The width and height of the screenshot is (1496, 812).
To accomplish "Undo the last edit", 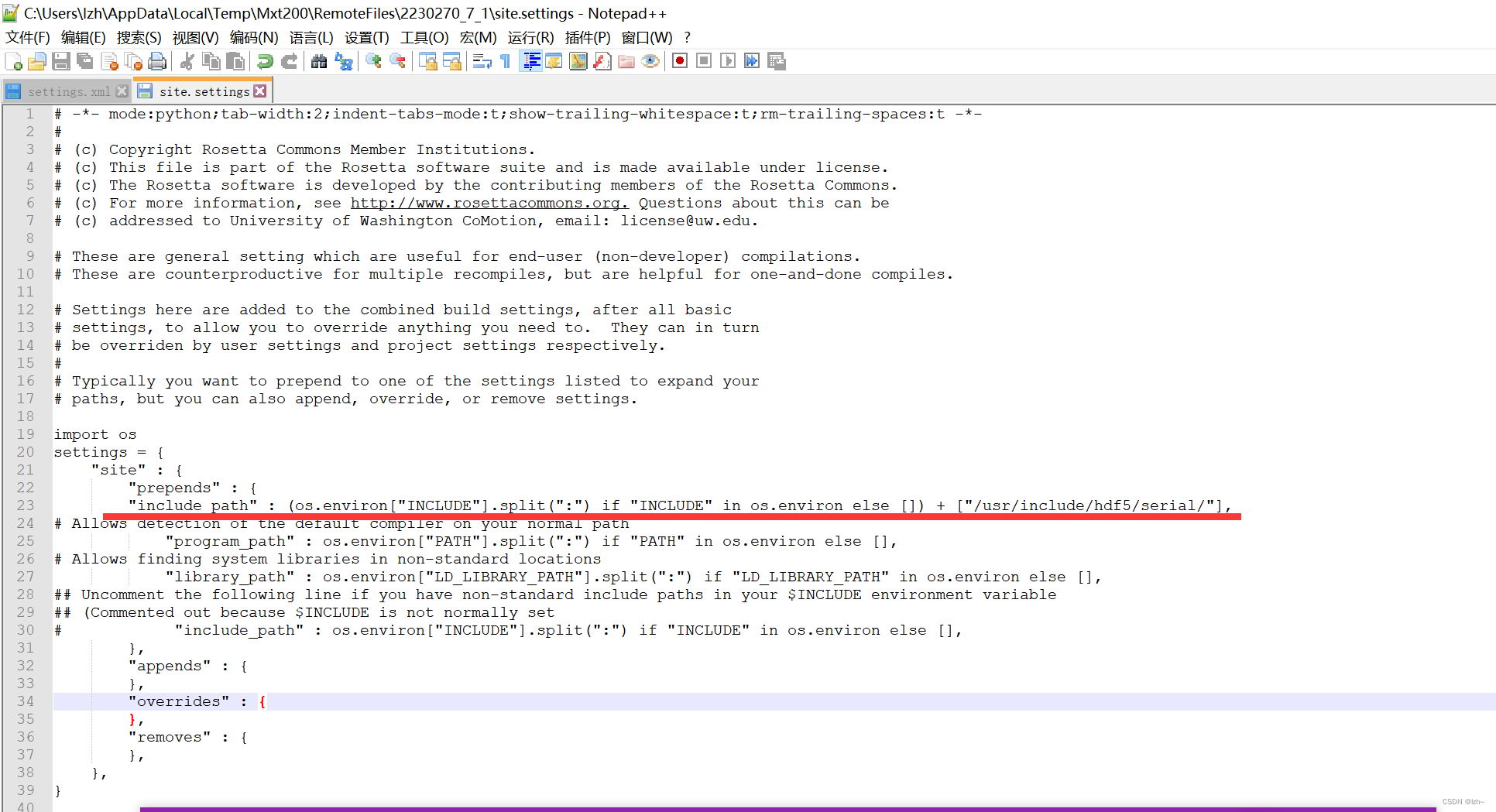I will tap(265, 61).
